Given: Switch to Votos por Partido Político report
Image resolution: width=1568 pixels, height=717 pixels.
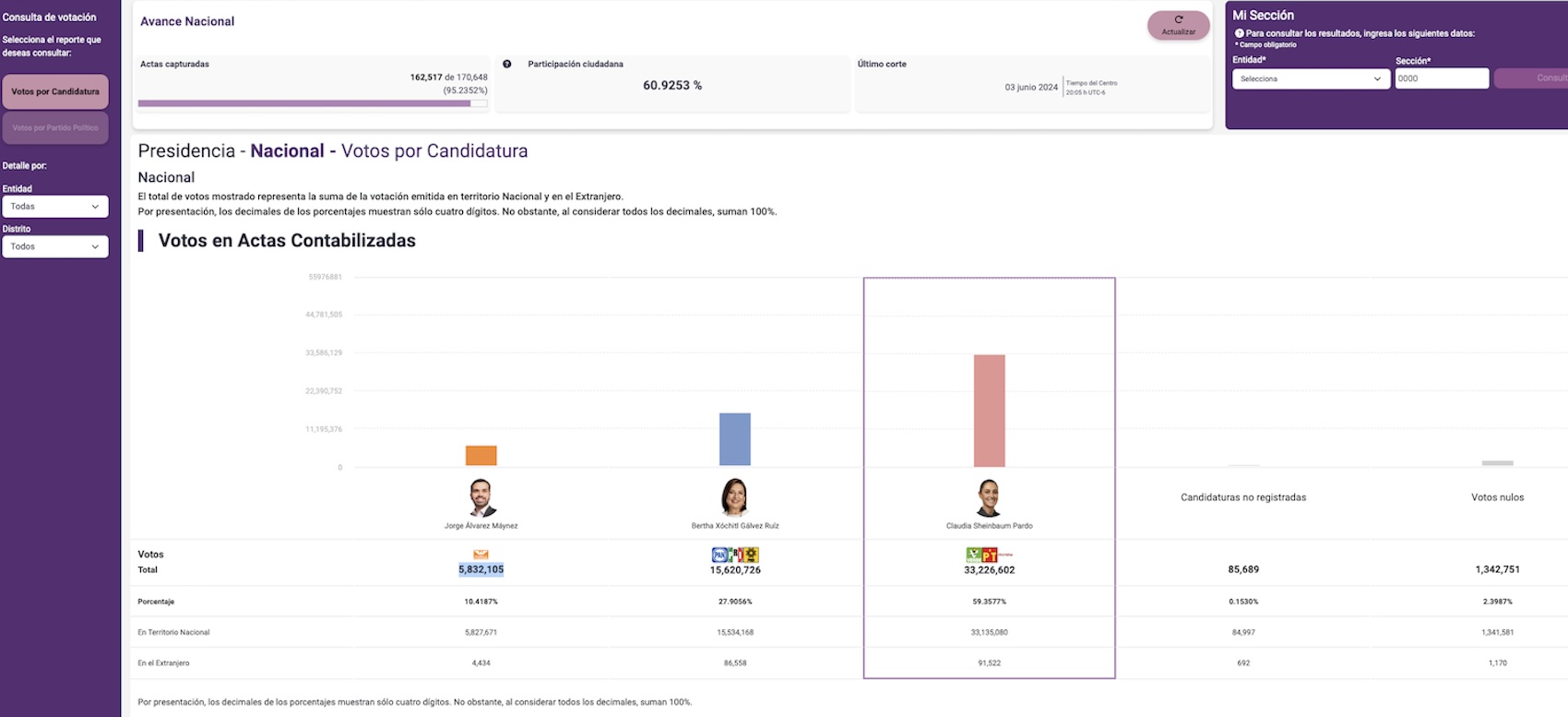Looking at the screenshot, I should click(x=55, y=128).
